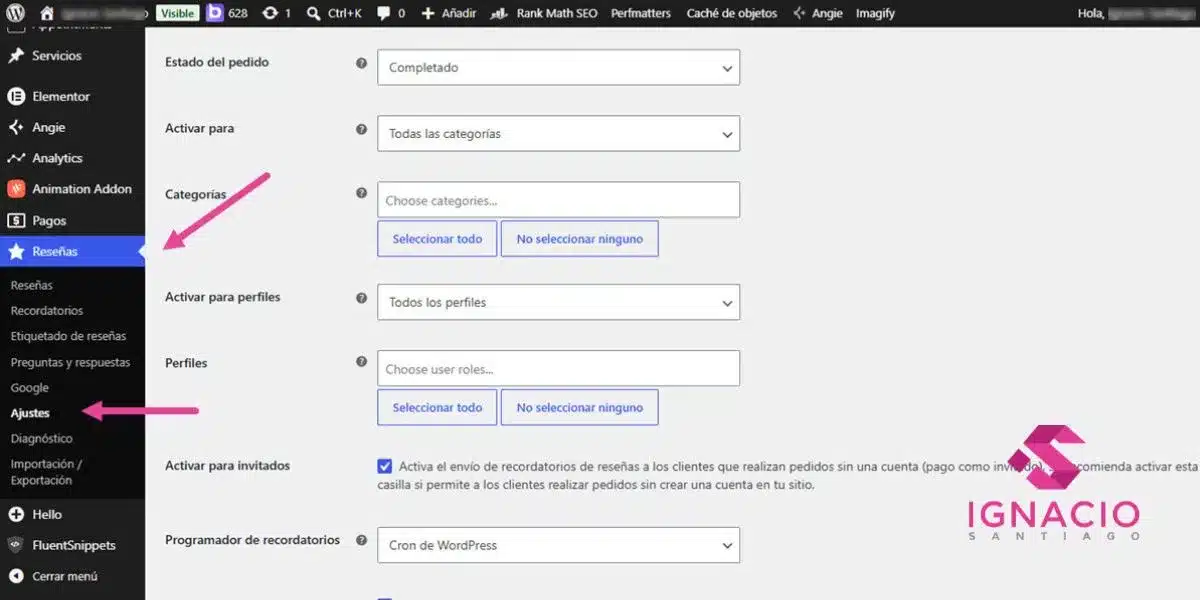This screenshot has width=1200, height=600.
Task: Open the WordPress logo menu
Action: tap(16, 13)
